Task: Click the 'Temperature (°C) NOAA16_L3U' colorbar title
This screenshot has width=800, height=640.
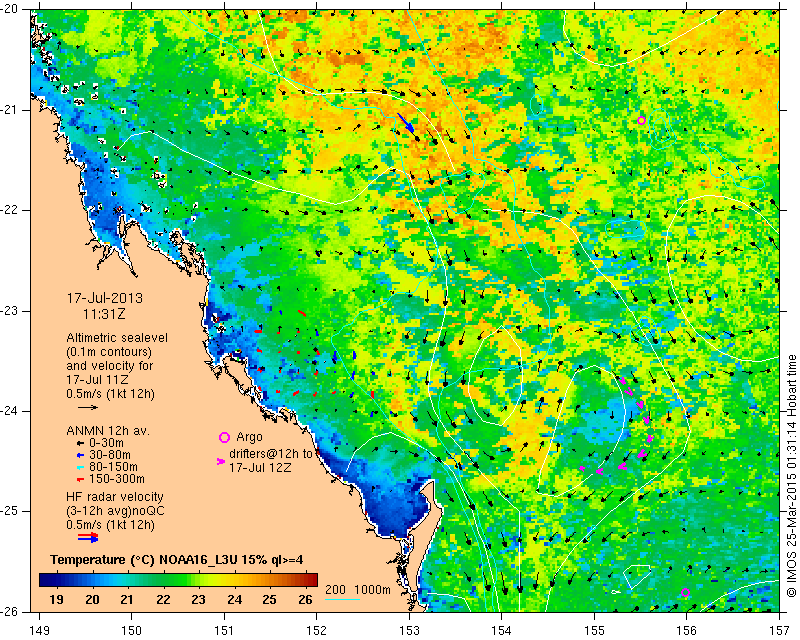Action: (146, 560)
